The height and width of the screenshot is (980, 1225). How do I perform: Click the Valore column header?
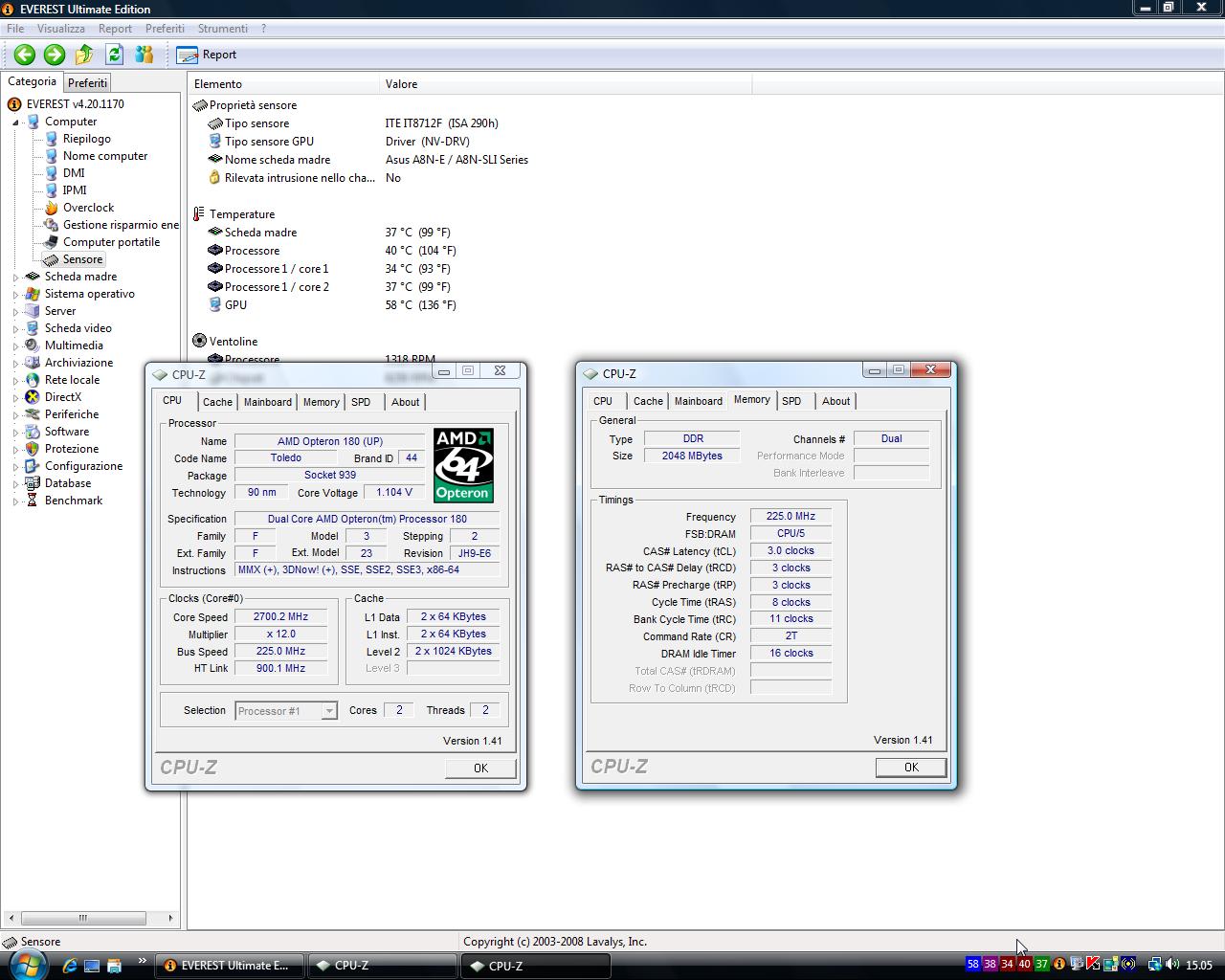(566, 84)
